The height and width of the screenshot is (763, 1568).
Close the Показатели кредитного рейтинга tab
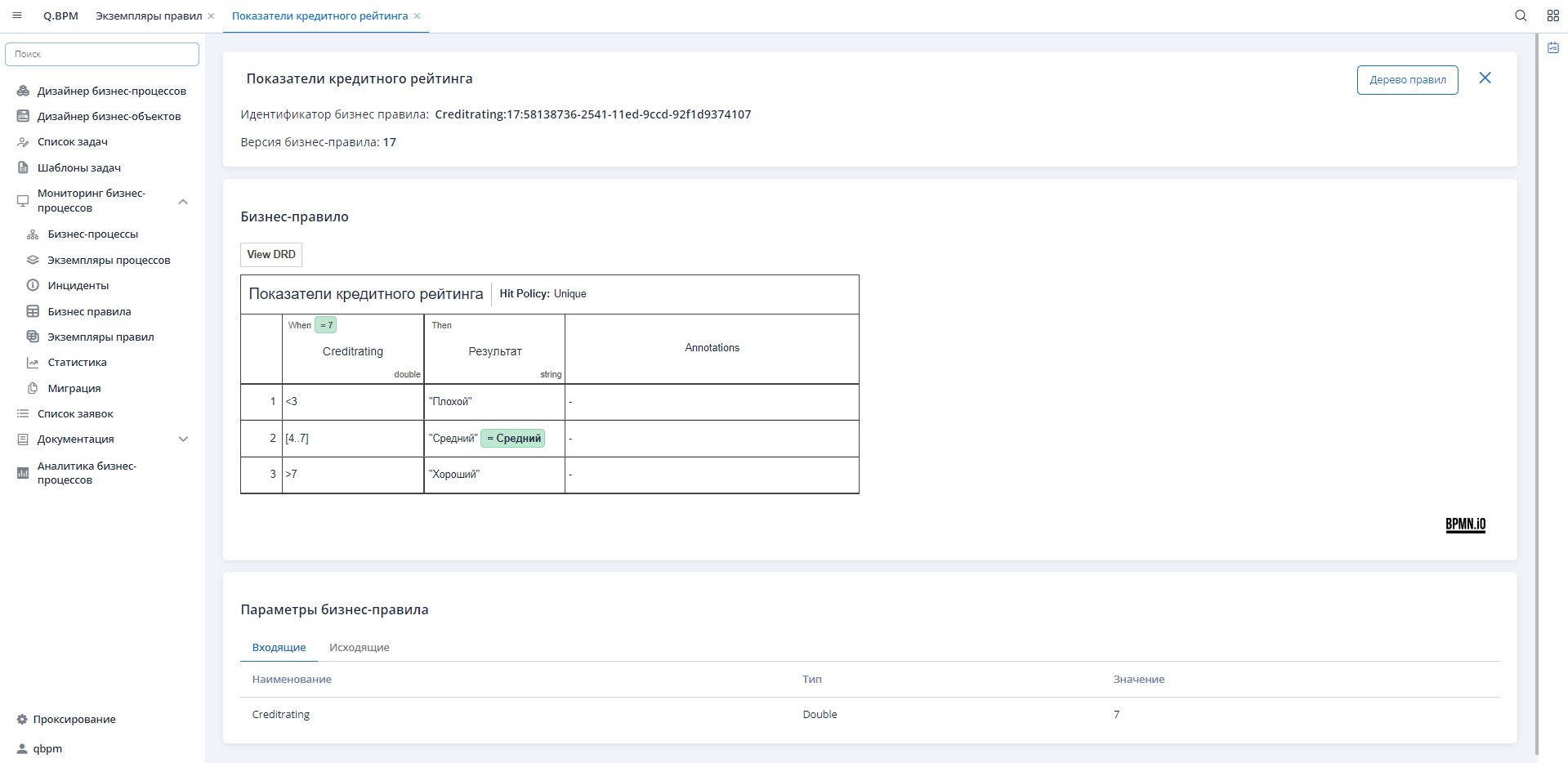(x=417, y=16)
